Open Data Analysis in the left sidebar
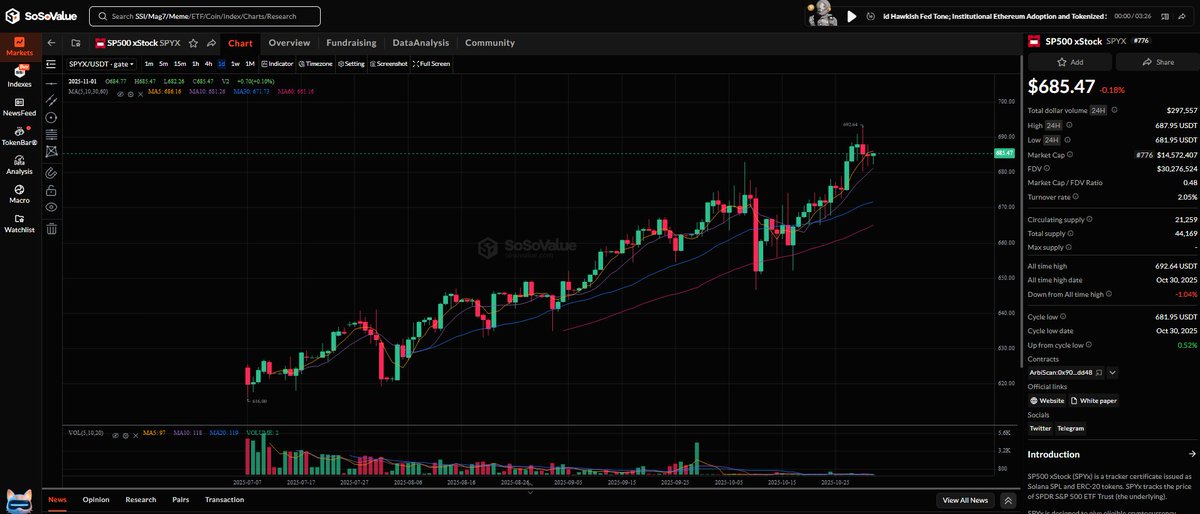1200x514 pixels. [19, 164]
